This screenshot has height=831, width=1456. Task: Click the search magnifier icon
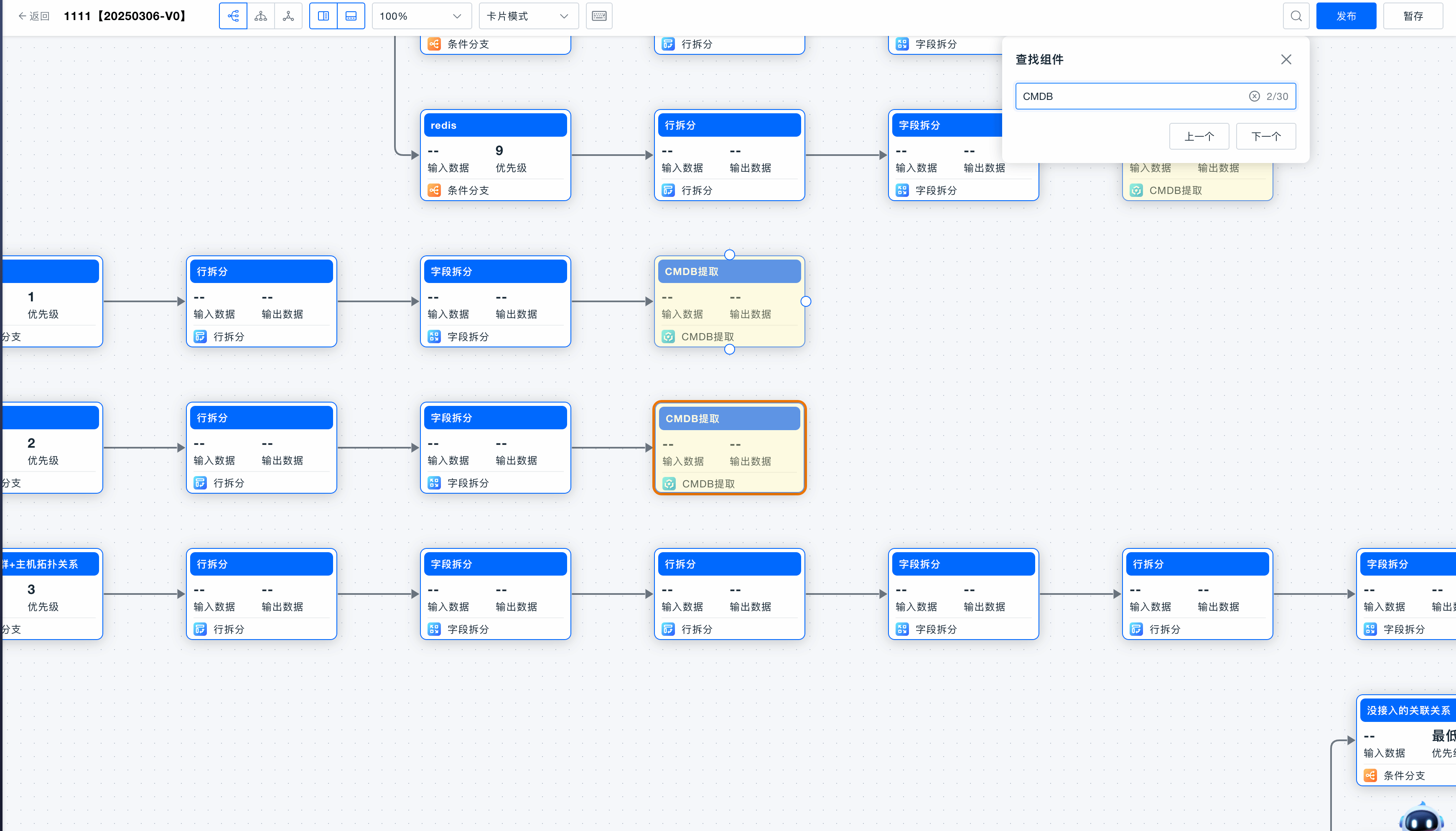pos(1296,16)
